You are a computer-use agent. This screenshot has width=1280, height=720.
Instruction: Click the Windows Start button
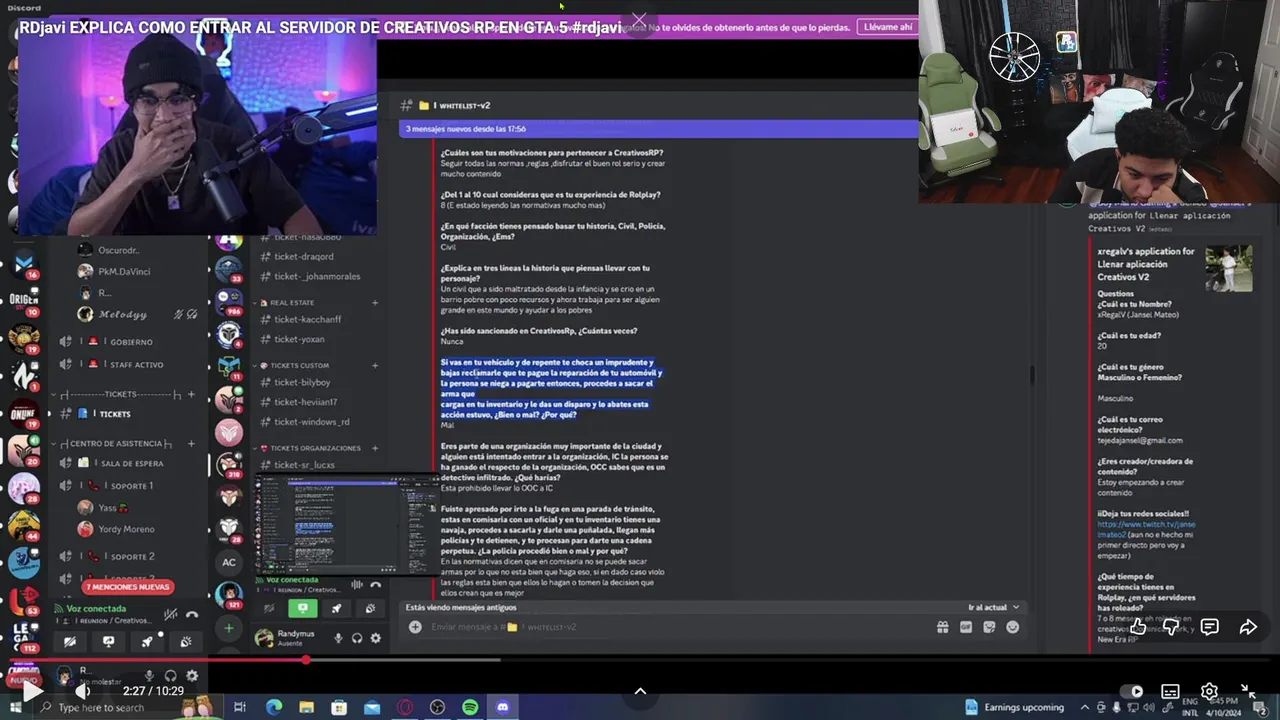point(14,707)
